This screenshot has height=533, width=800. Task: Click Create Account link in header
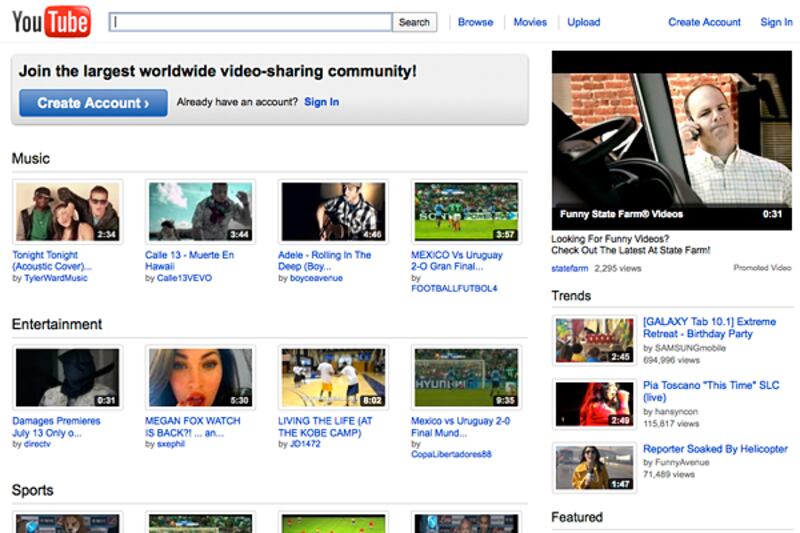[704, 22]
